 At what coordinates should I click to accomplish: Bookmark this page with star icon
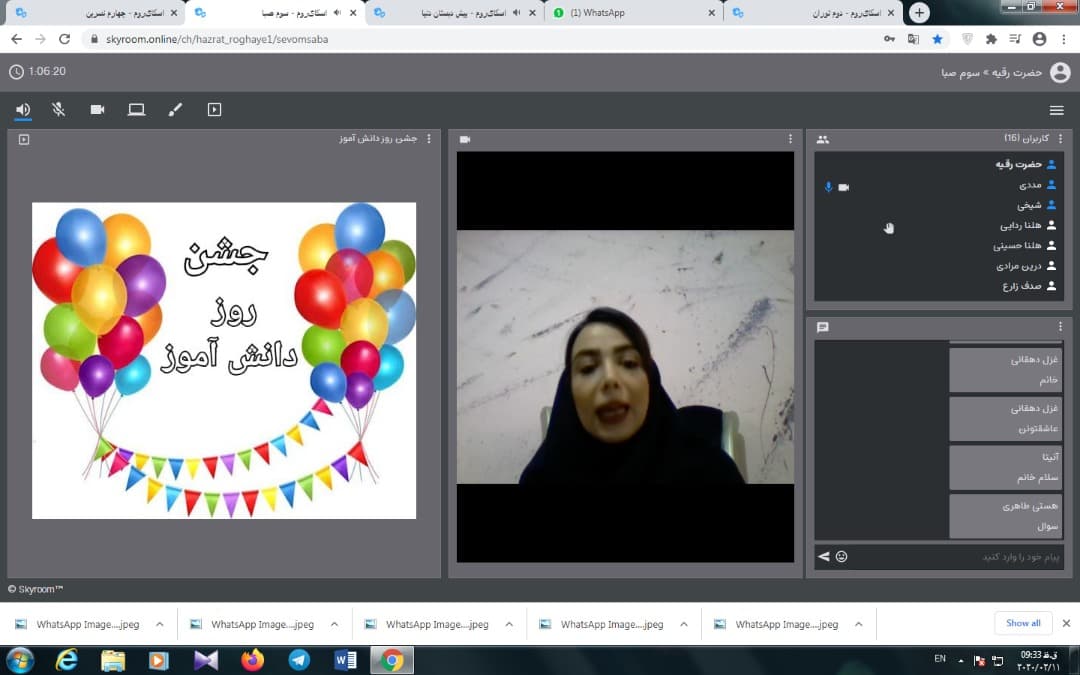coord(937,39)
